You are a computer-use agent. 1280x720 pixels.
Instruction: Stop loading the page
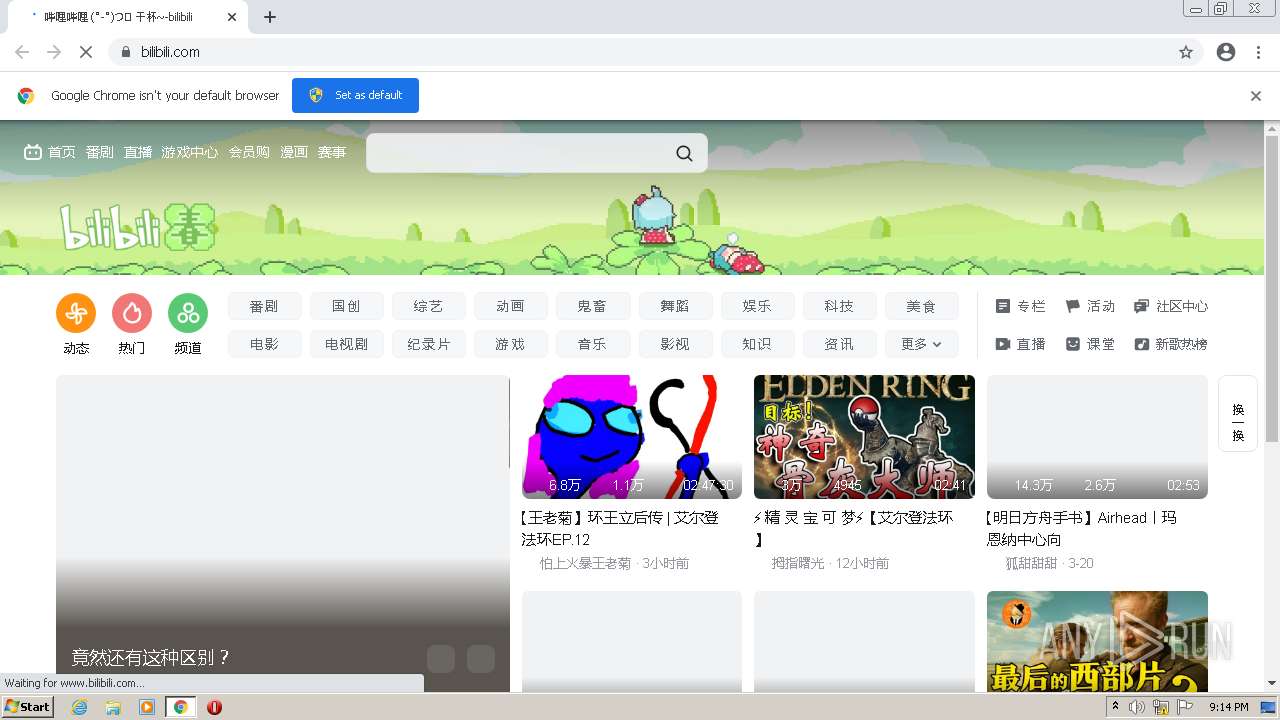pos(85,52)
